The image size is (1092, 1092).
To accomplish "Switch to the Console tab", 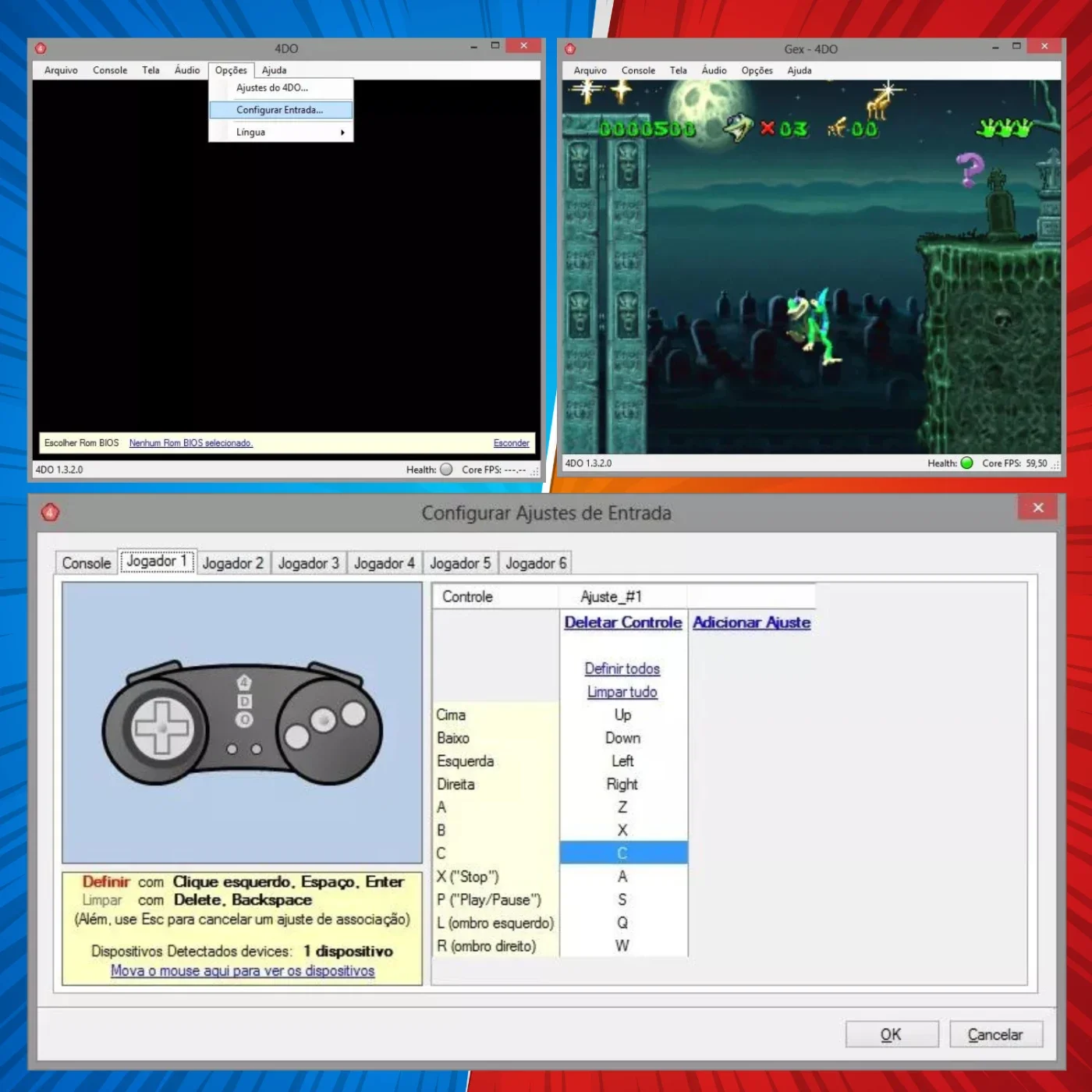I will pyautogui.click(x=87, y=563).
